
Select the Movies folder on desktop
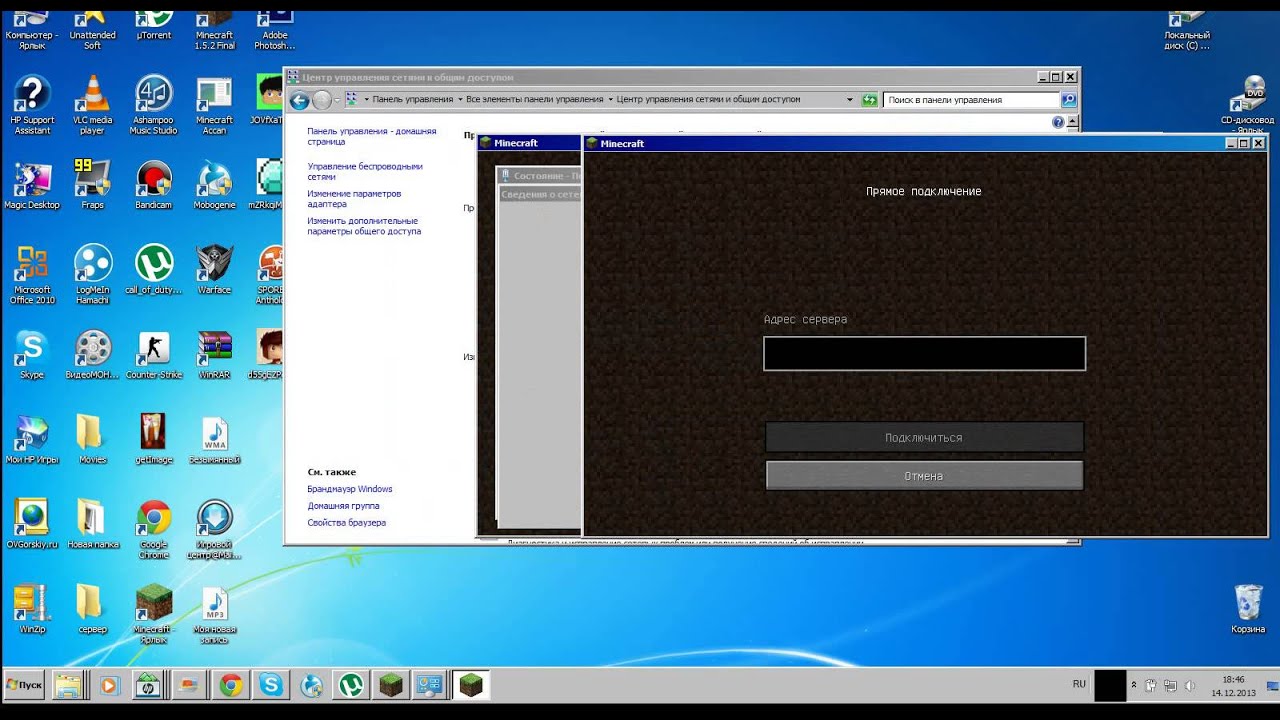click(x=92, y=440)
